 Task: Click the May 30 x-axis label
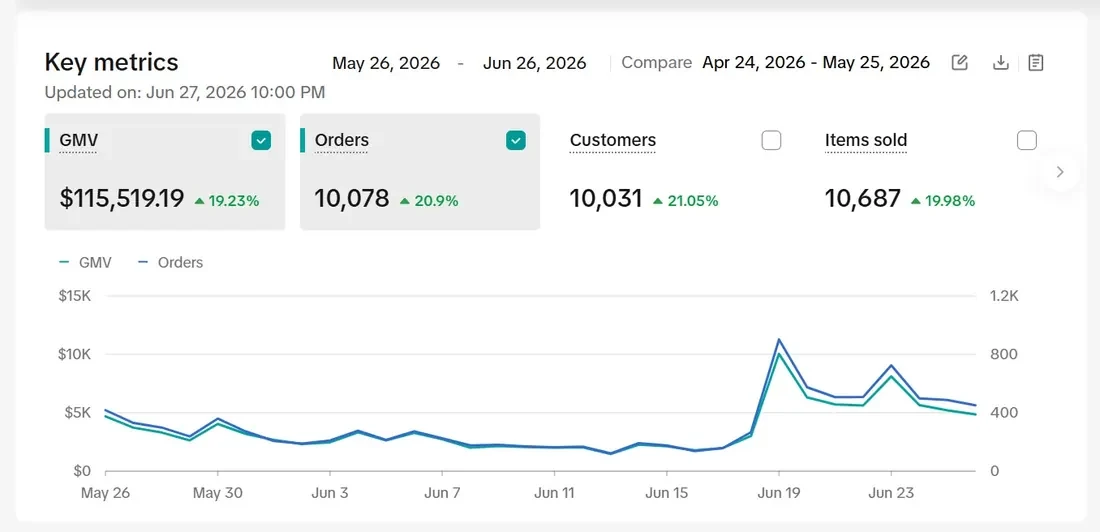click(x=217, y=493)
